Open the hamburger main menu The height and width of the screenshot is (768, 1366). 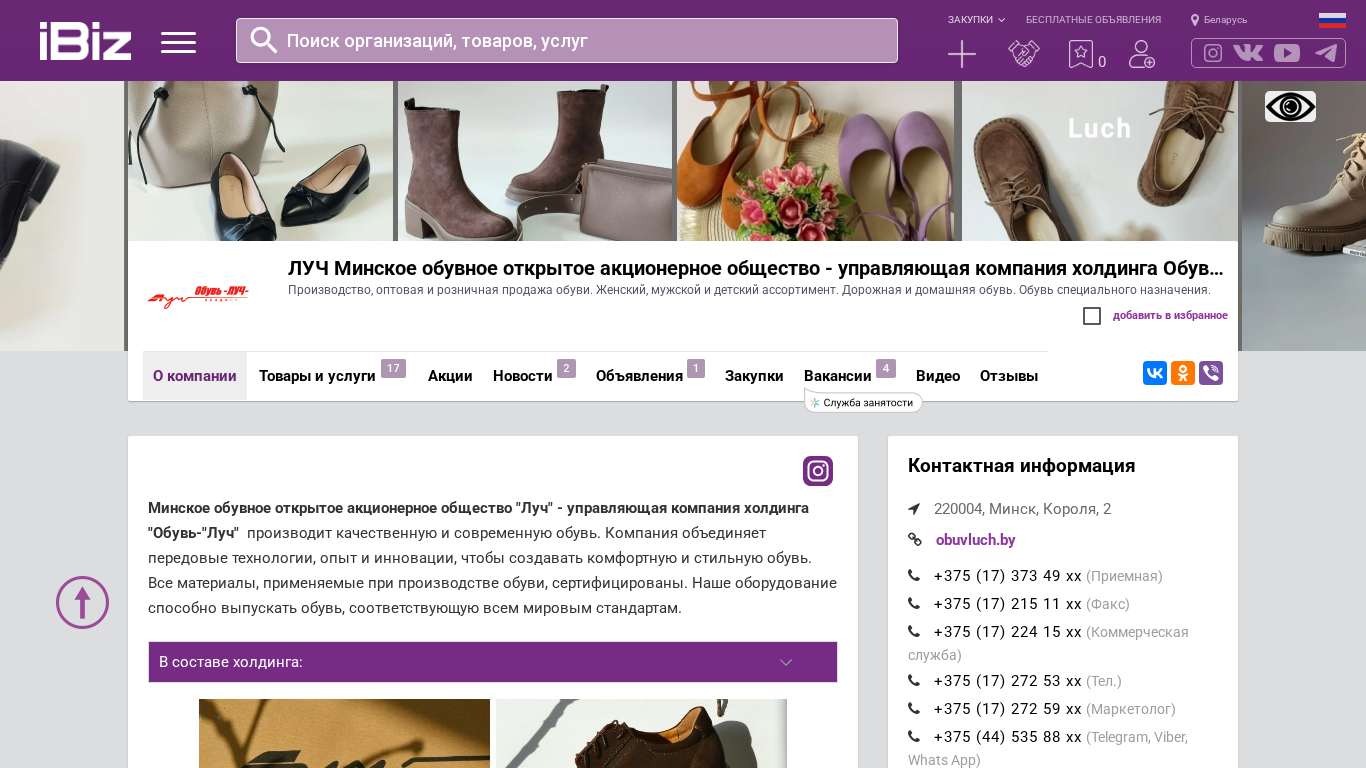(x=178, y=42)
